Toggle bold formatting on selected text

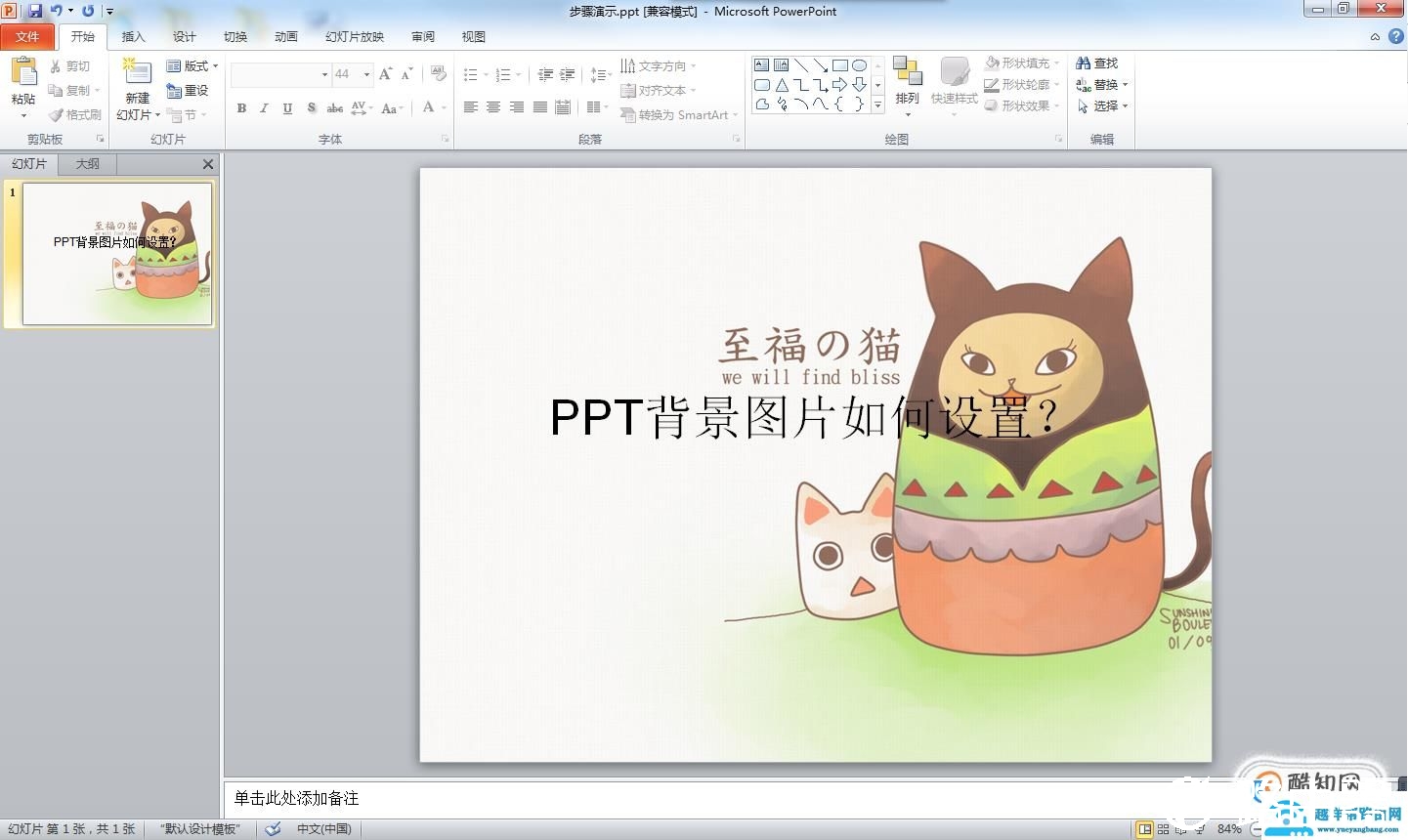[x=241, y=108]
